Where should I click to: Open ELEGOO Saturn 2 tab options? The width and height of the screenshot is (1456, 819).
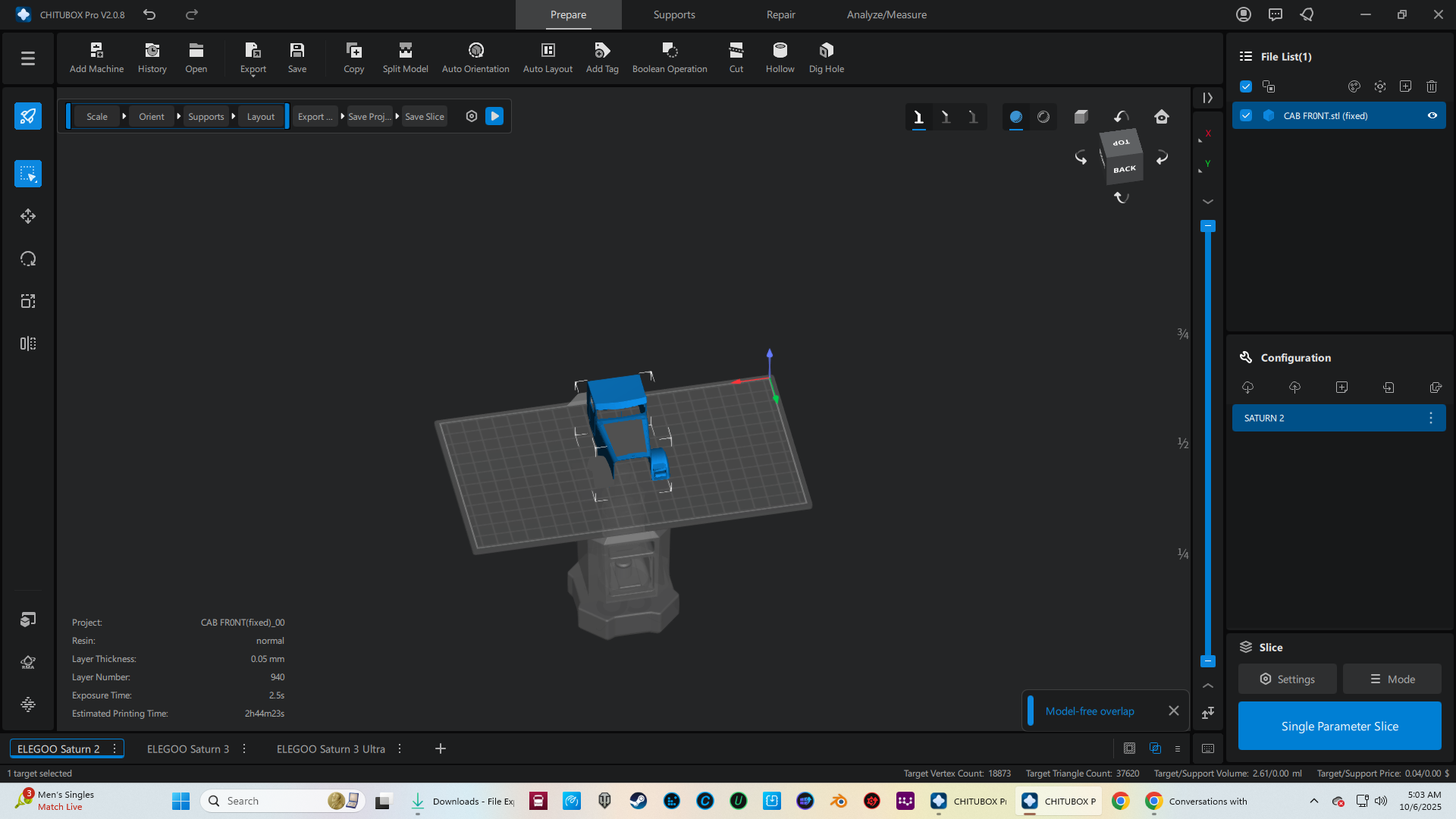coord(115,748)
